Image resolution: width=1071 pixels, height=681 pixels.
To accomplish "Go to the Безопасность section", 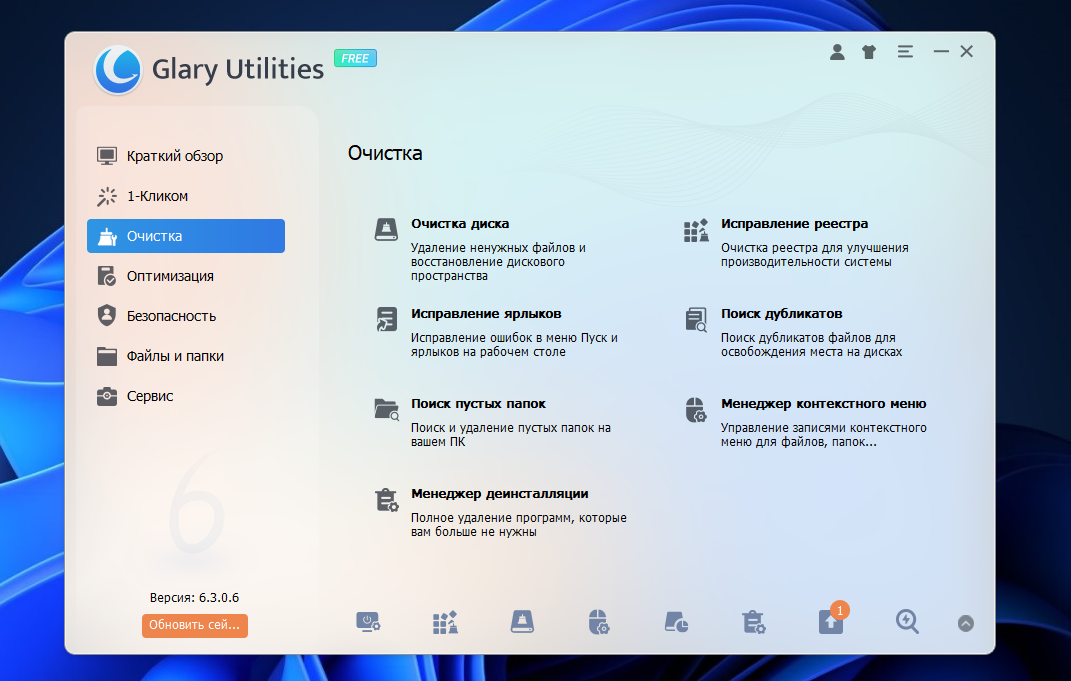I will [x=185, y=316].
